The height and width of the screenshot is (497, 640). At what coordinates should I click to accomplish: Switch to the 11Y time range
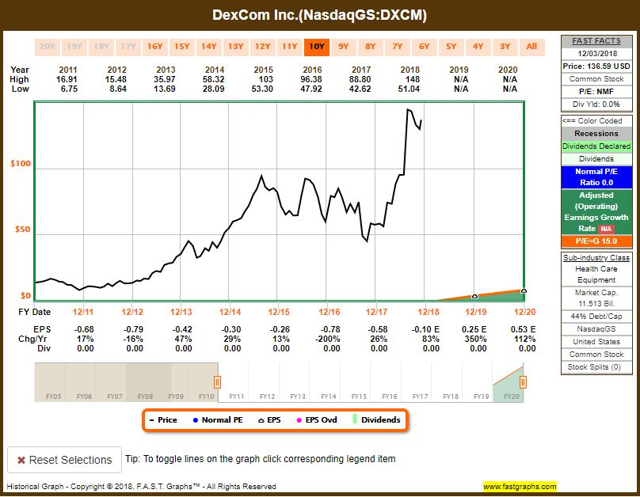(290, 47)
